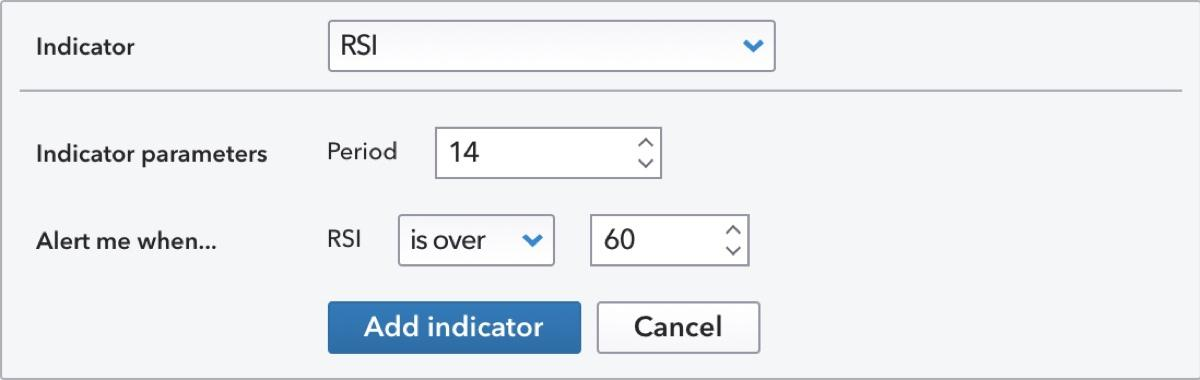The image size is (1200, 380).
Task: Open the Indicator dropdown showing RSI
Action: coord(551,46)
